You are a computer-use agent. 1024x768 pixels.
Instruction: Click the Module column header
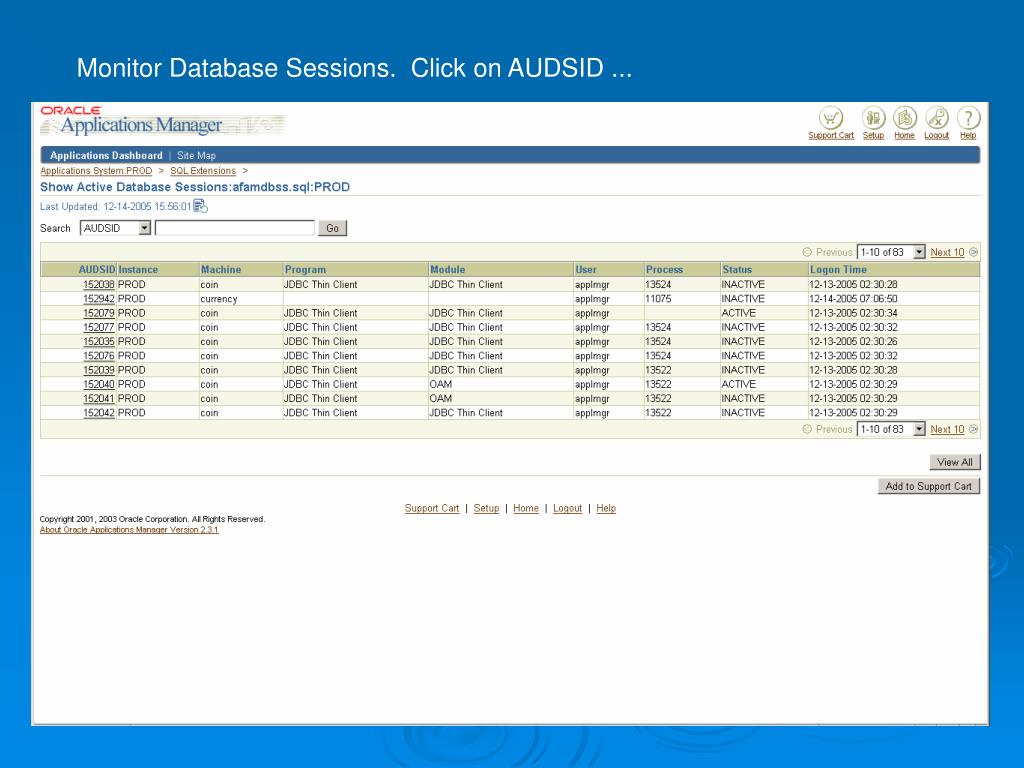point(447,270)
